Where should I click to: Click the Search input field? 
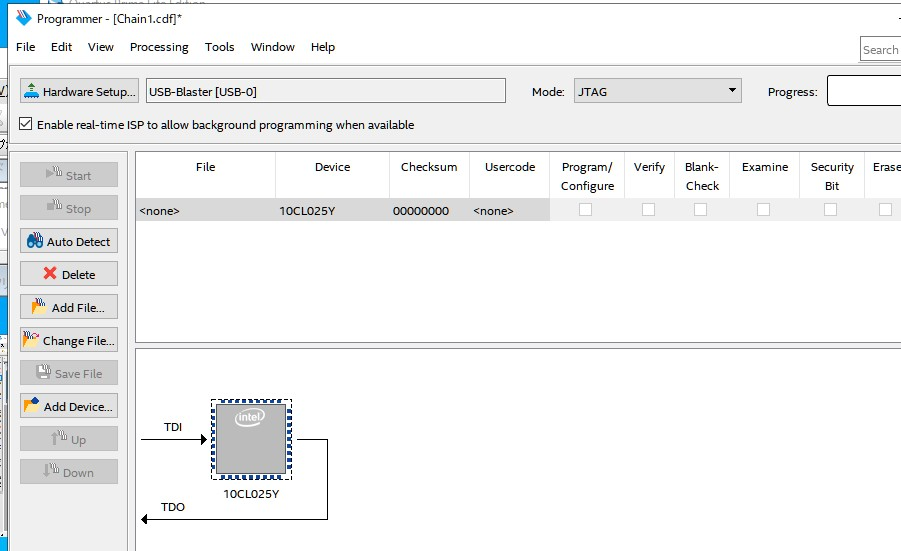(880, 49)
